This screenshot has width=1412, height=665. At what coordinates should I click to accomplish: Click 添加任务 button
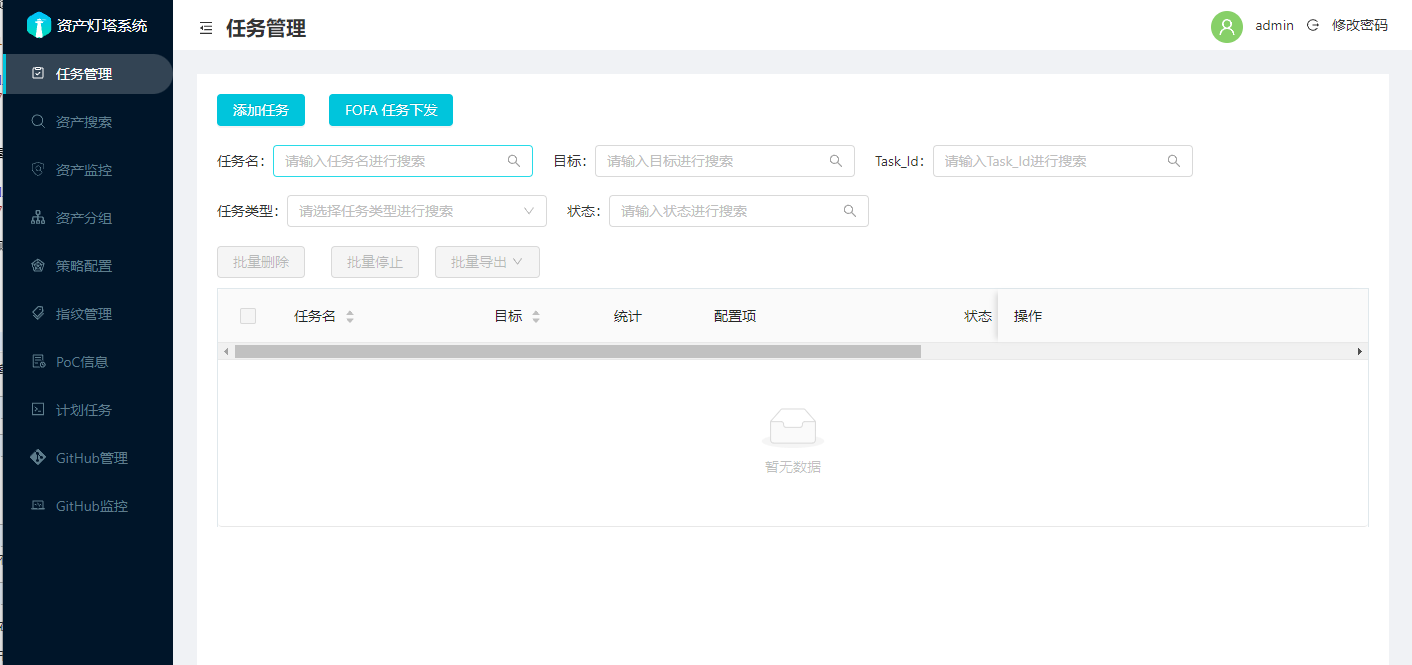[x=261, y=110]
